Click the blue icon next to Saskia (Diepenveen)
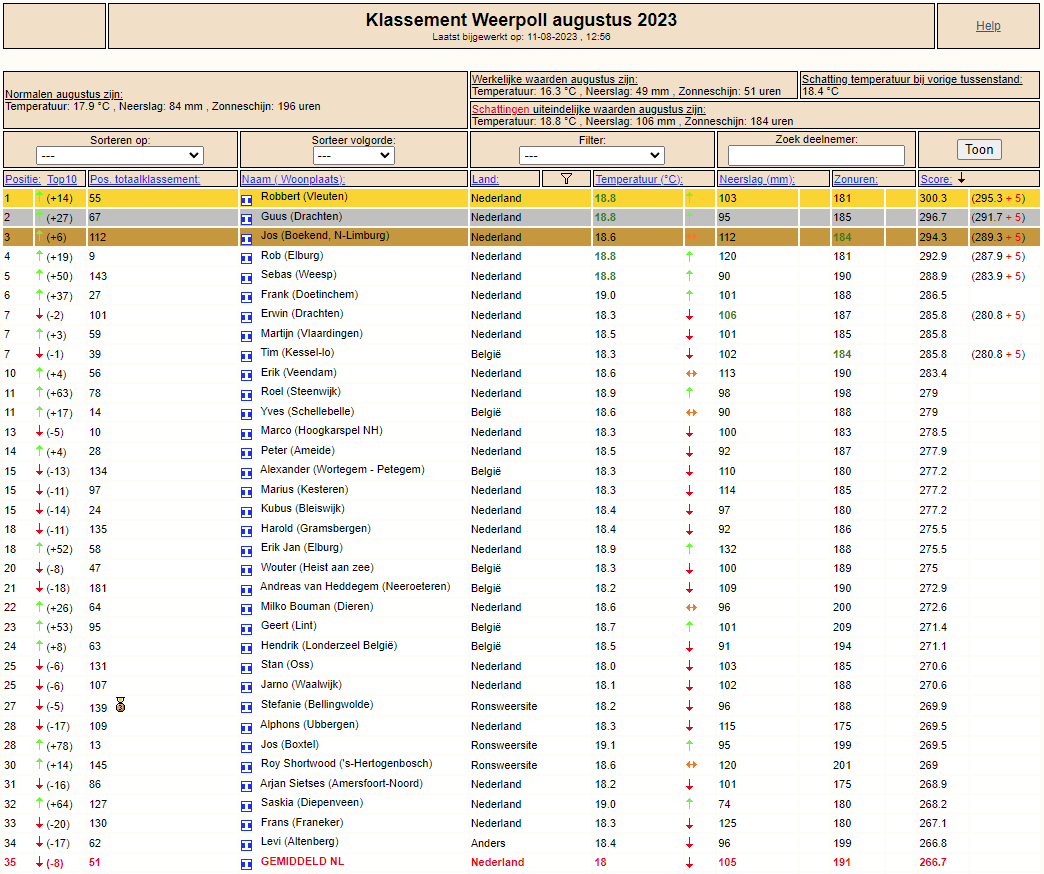Viewport: 1044px width, 874px height. click(x=246, y=805)
